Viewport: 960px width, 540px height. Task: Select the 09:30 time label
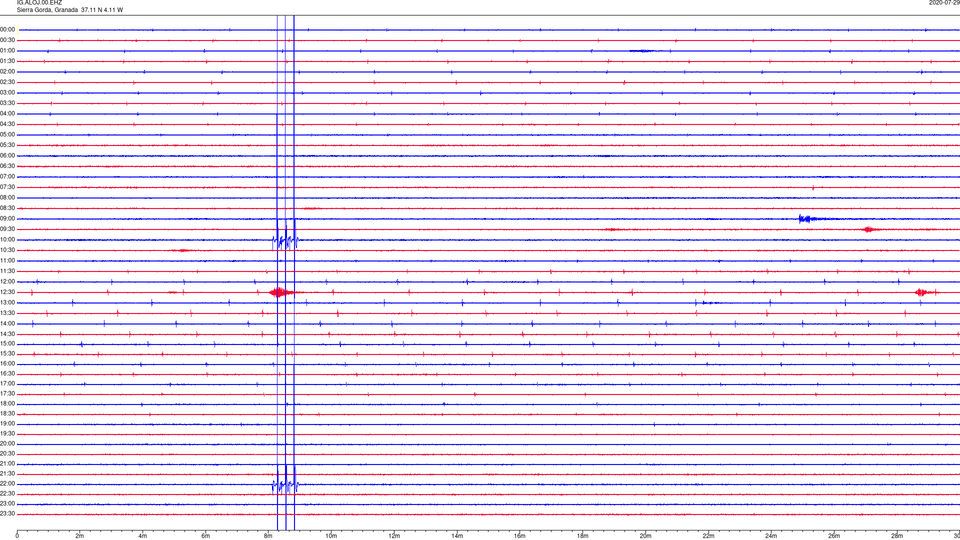click(x=8, y=229)
